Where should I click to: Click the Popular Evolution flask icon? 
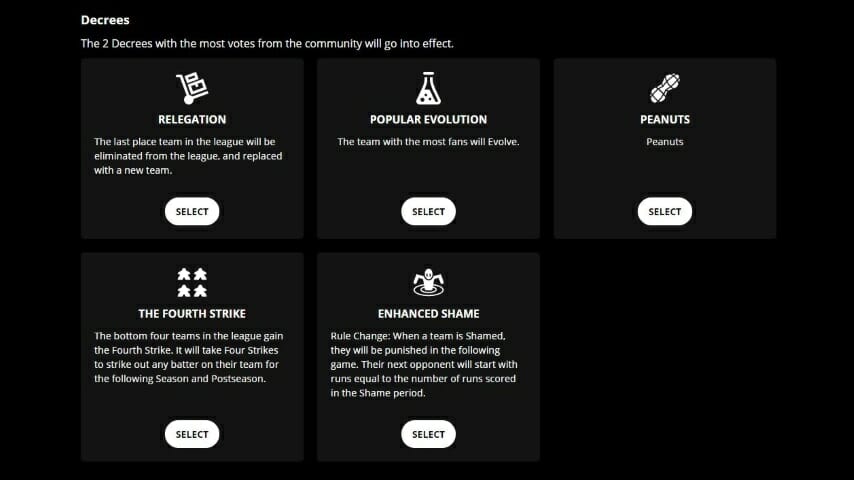pyautogui.click(x=428, y=89)
